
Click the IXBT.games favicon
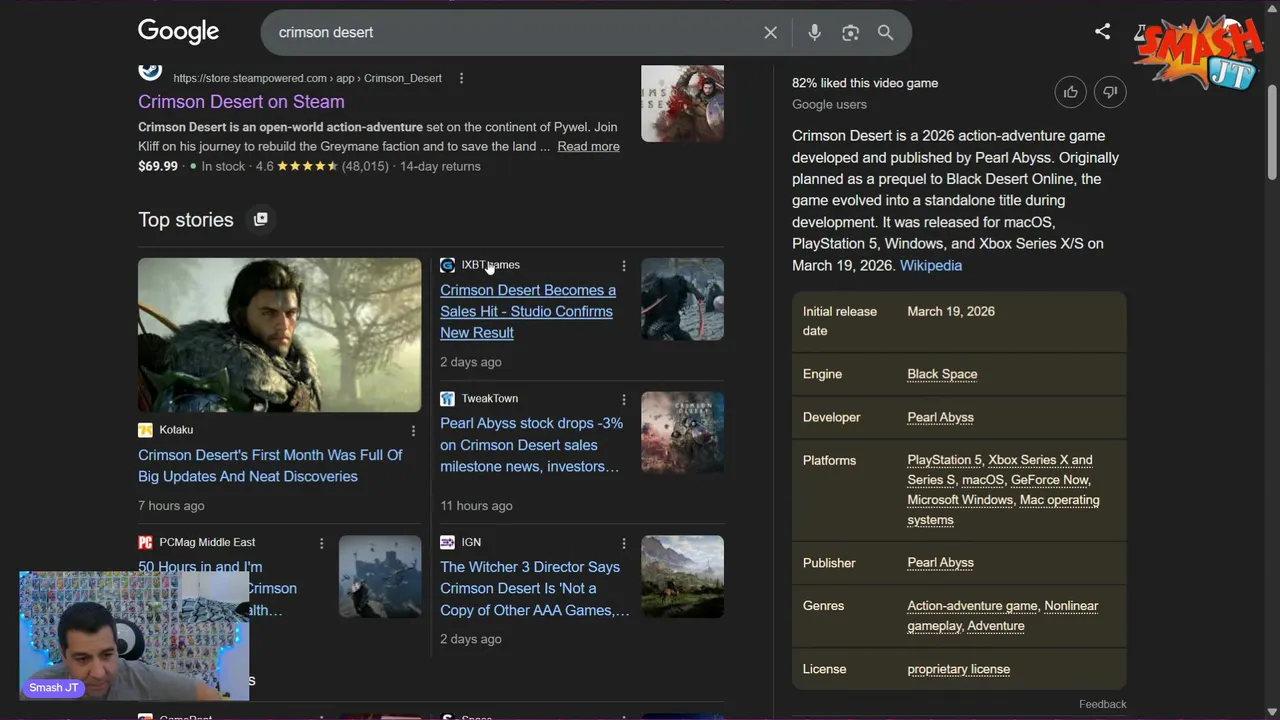(x=447, y=265)
